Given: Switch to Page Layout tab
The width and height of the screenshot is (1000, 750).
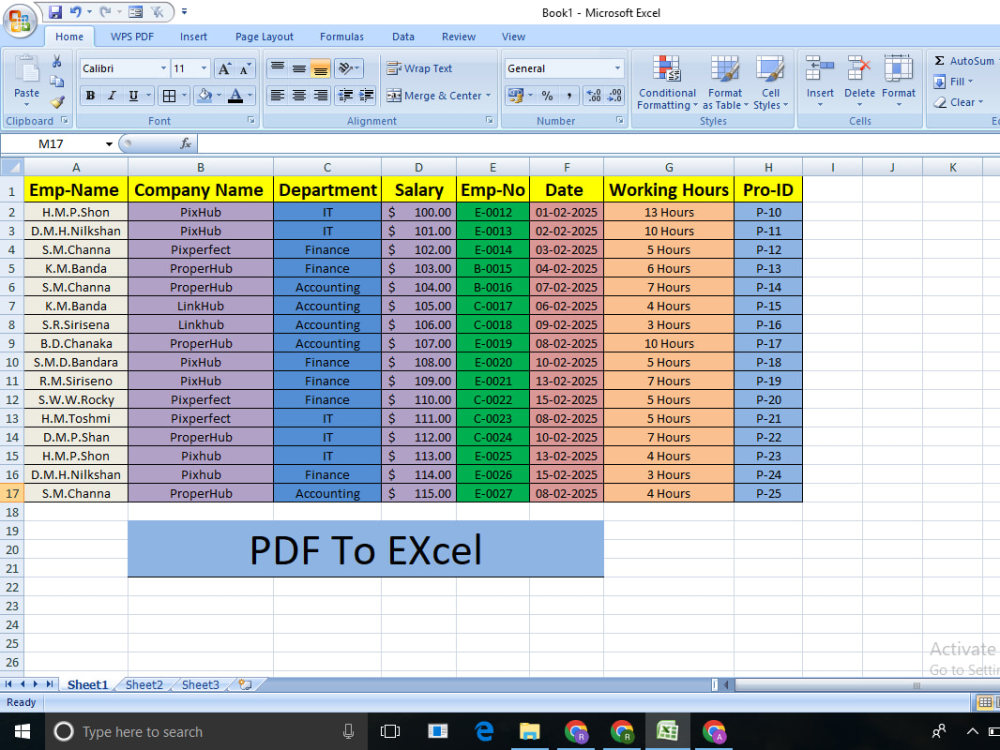Looking at the screenshot, I should [264, 36].
